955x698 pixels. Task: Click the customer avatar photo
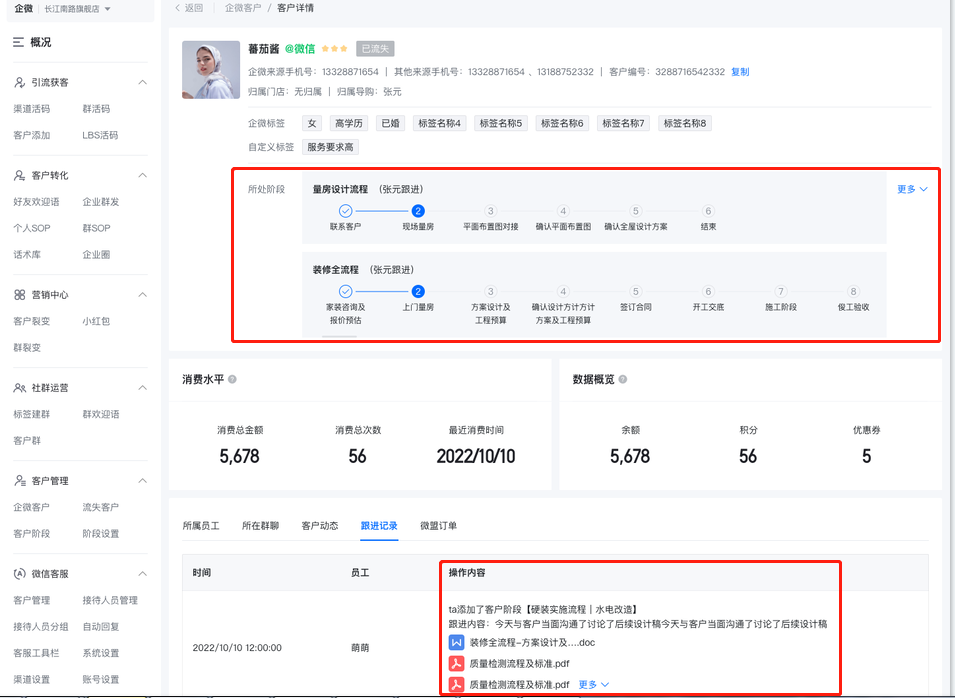pyautogui.click(x=211, y=69)
